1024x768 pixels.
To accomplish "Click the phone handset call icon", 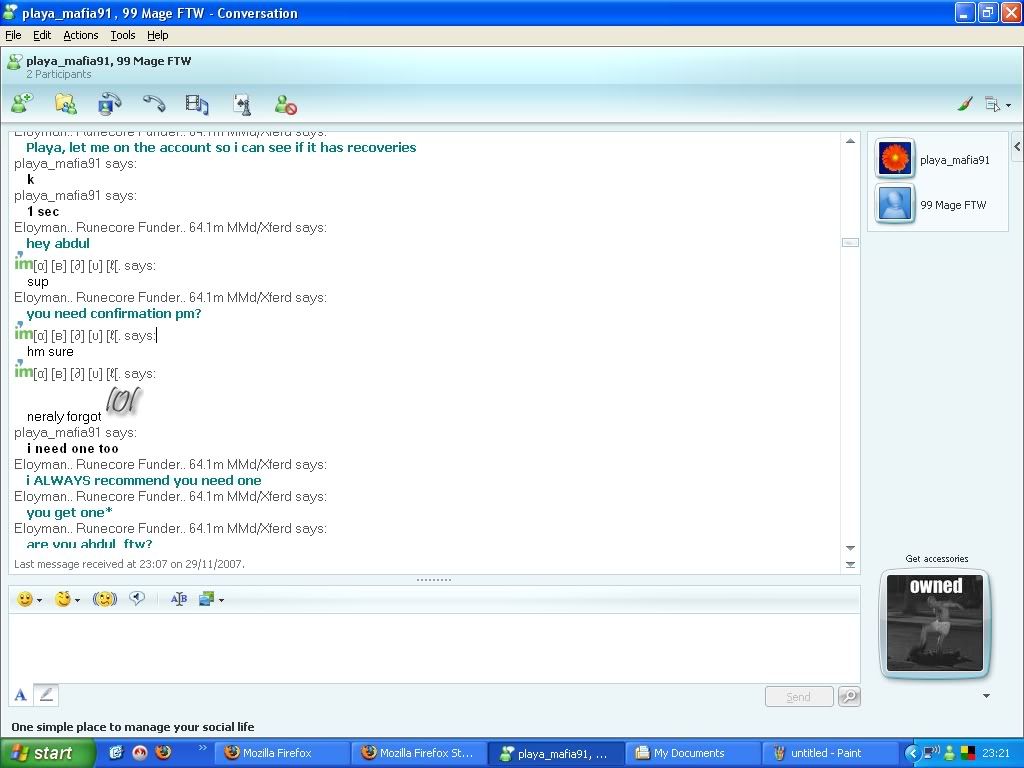I will 153,103.
